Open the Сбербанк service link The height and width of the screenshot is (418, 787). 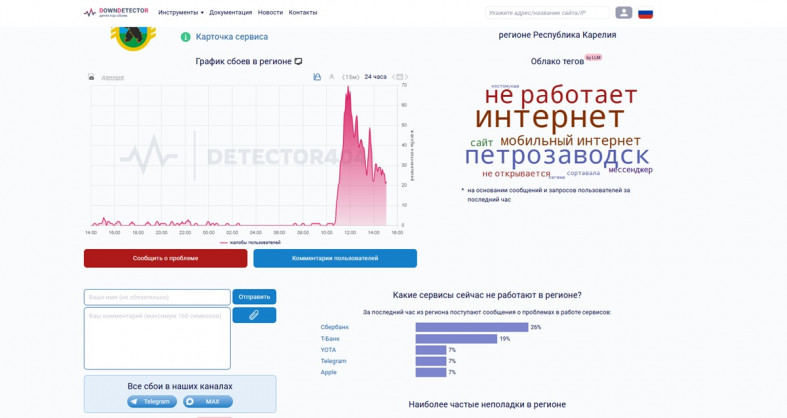[x=334, y=327]
